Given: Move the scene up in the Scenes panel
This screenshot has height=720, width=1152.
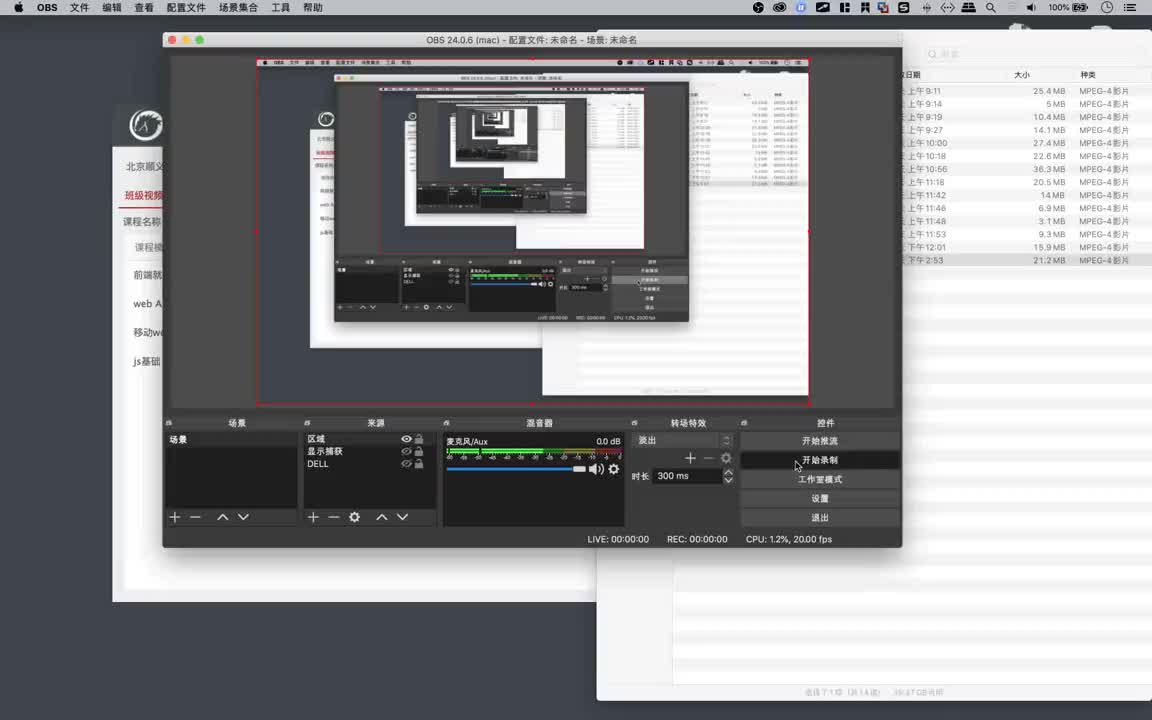Looking at the screenshot, I should 223,517.
